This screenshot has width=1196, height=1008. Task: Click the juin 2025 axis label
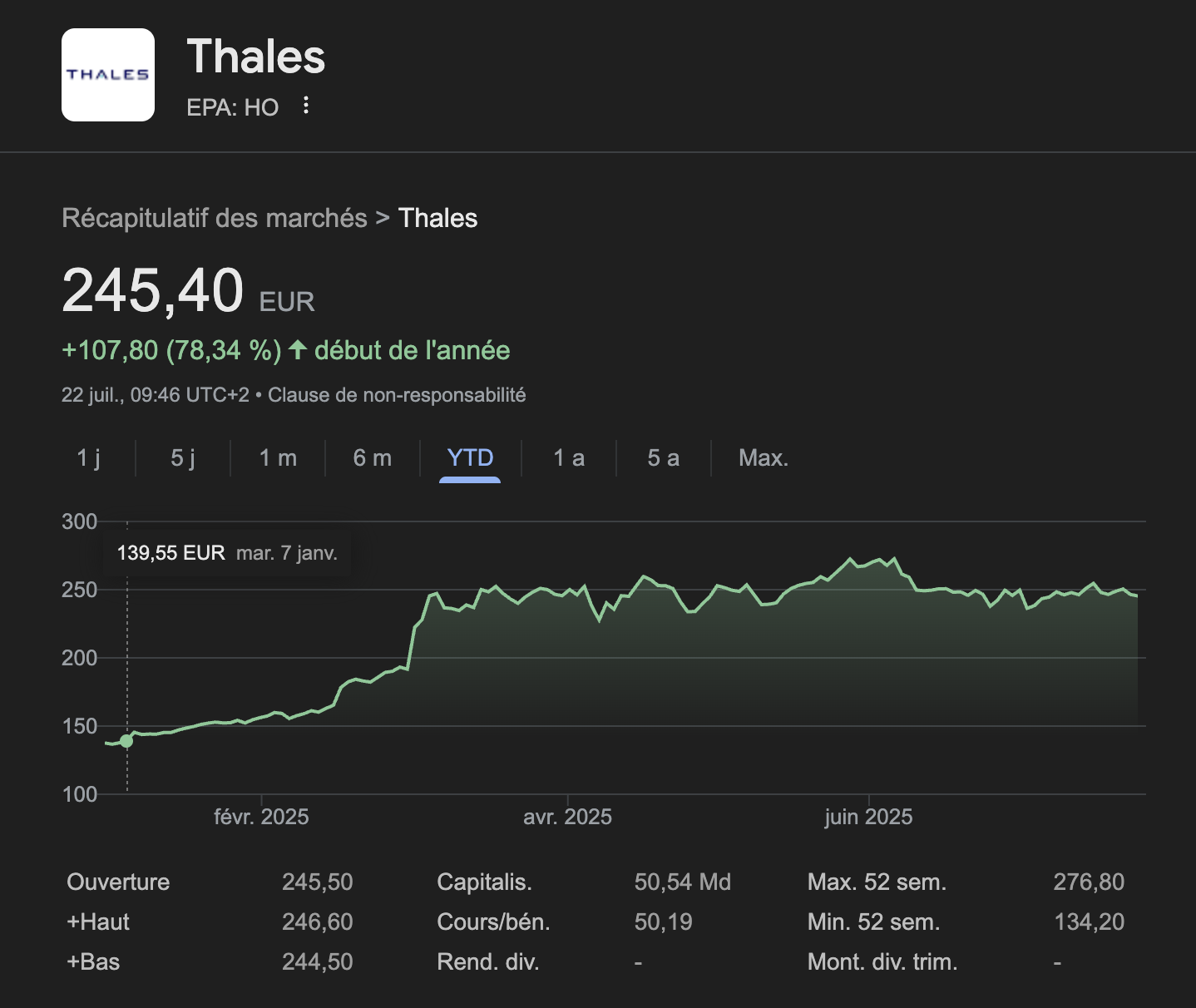(x=868, y=817)
